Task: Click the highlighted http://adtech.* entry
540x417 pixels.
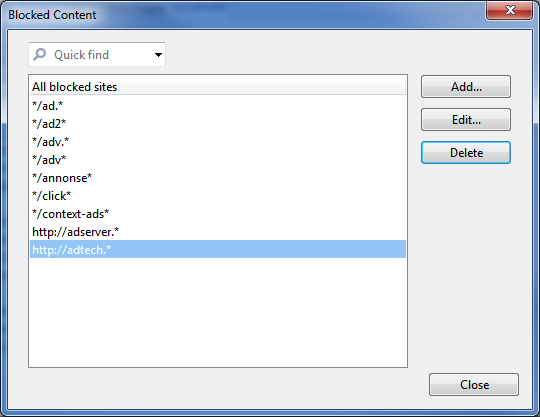Action: click(218, 249)
